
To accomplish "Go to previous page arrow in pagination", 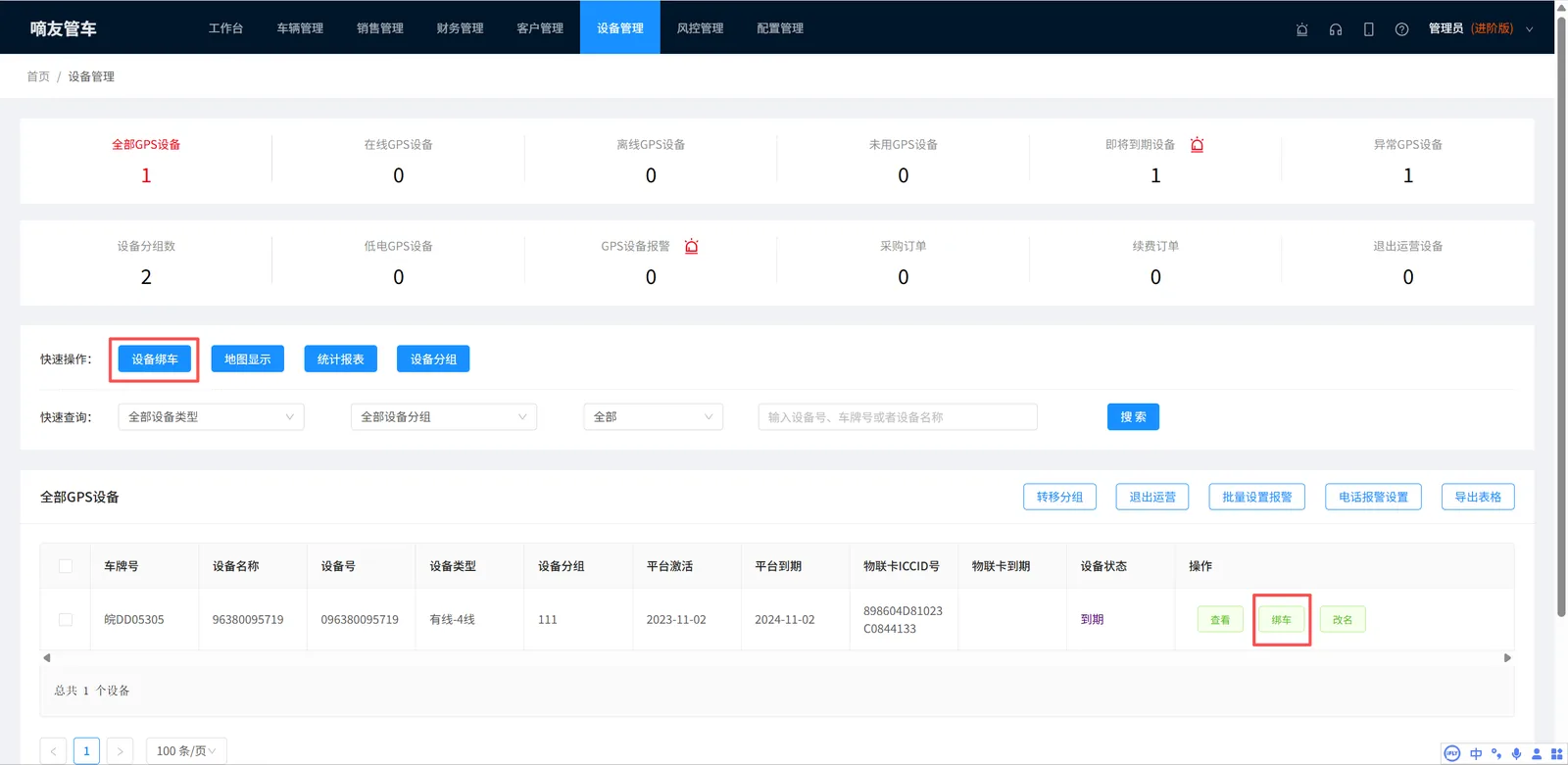I will 53,751.
